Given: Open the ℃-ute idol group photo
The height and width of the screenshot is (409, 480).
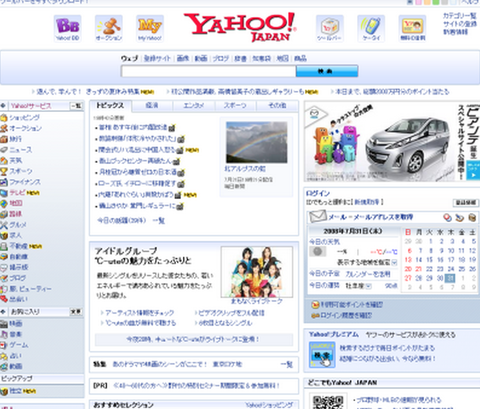Looking at the screenshot, I should (x=257, y=272).
